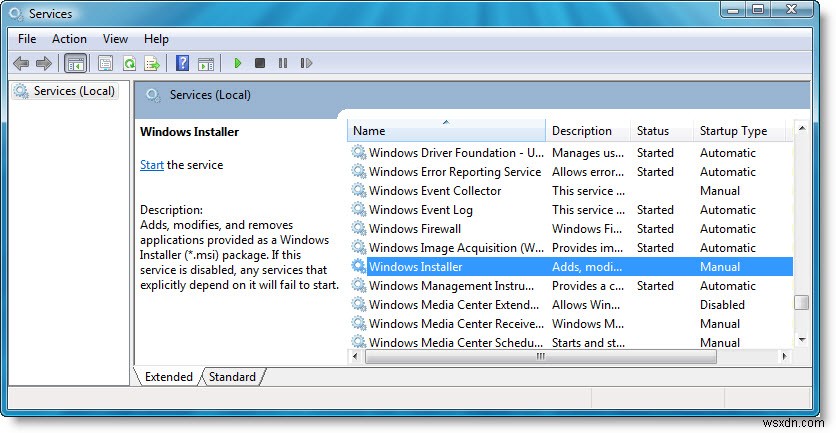Click gear icon of Windows Image Acquisition

(359, 247)
